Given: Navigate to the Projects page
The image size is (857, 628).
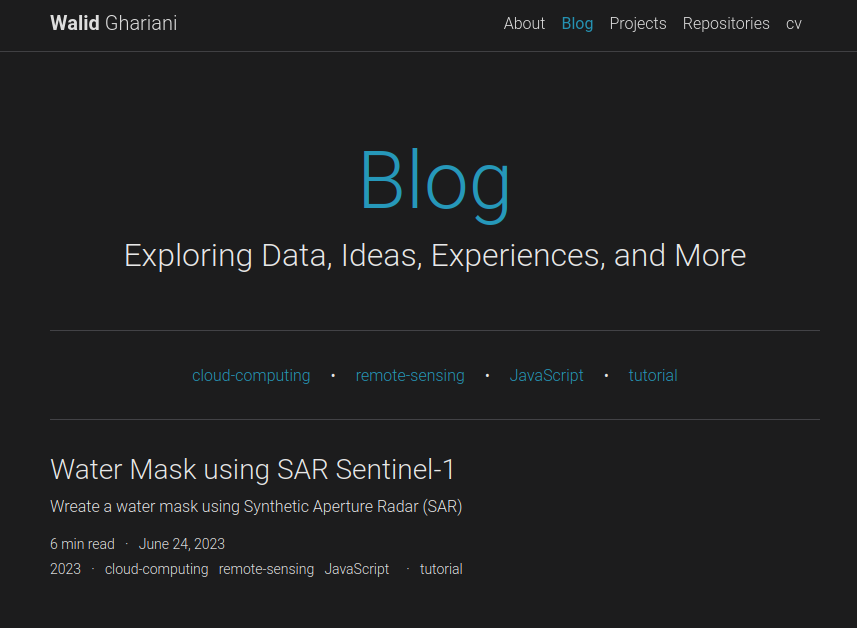Looking at the screenshot, I should 638,23.
